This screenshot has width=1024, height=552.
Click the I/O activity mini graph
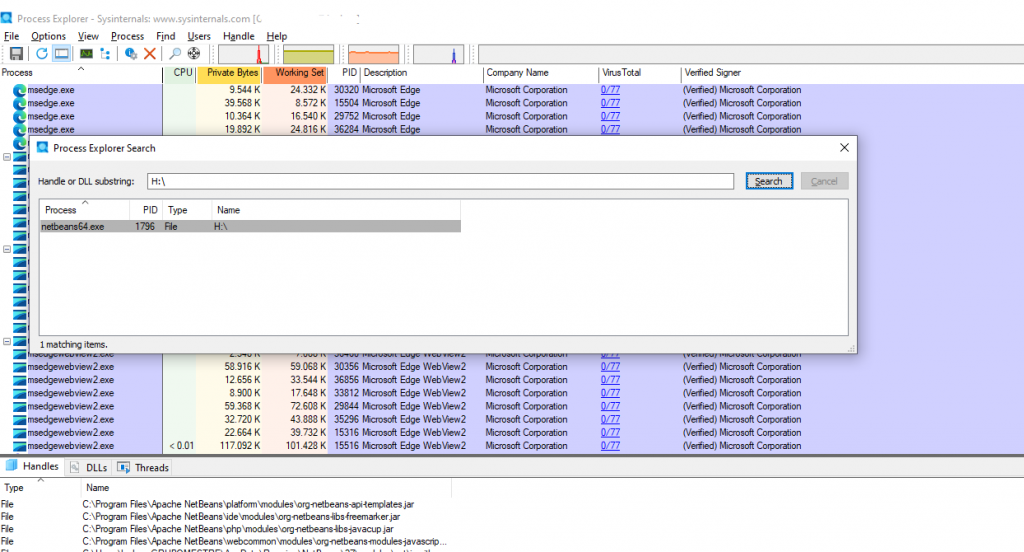point(439,54)
